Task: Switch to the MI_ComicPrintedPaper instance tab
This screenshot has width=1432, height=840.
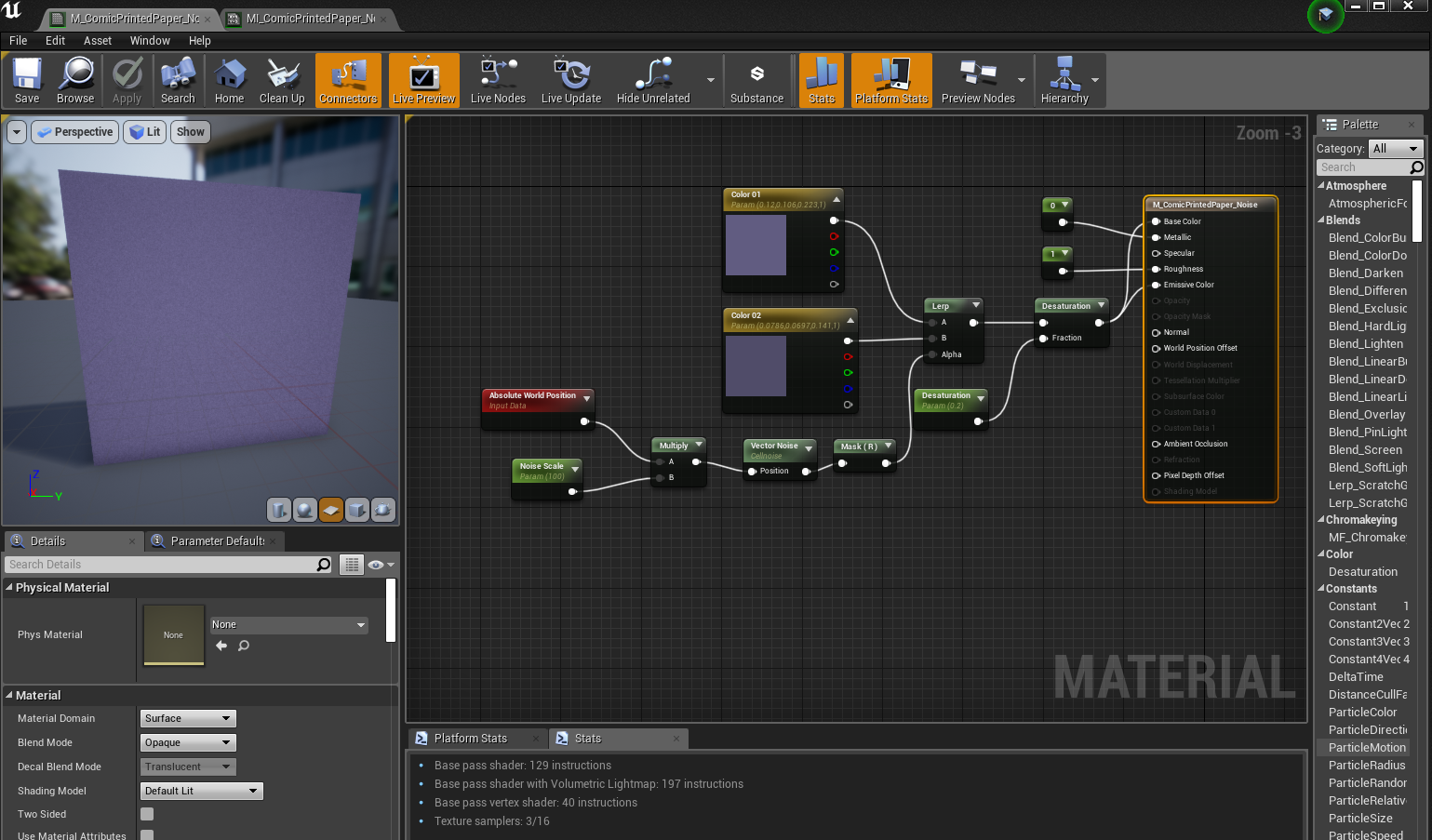Action: [310, 19]
